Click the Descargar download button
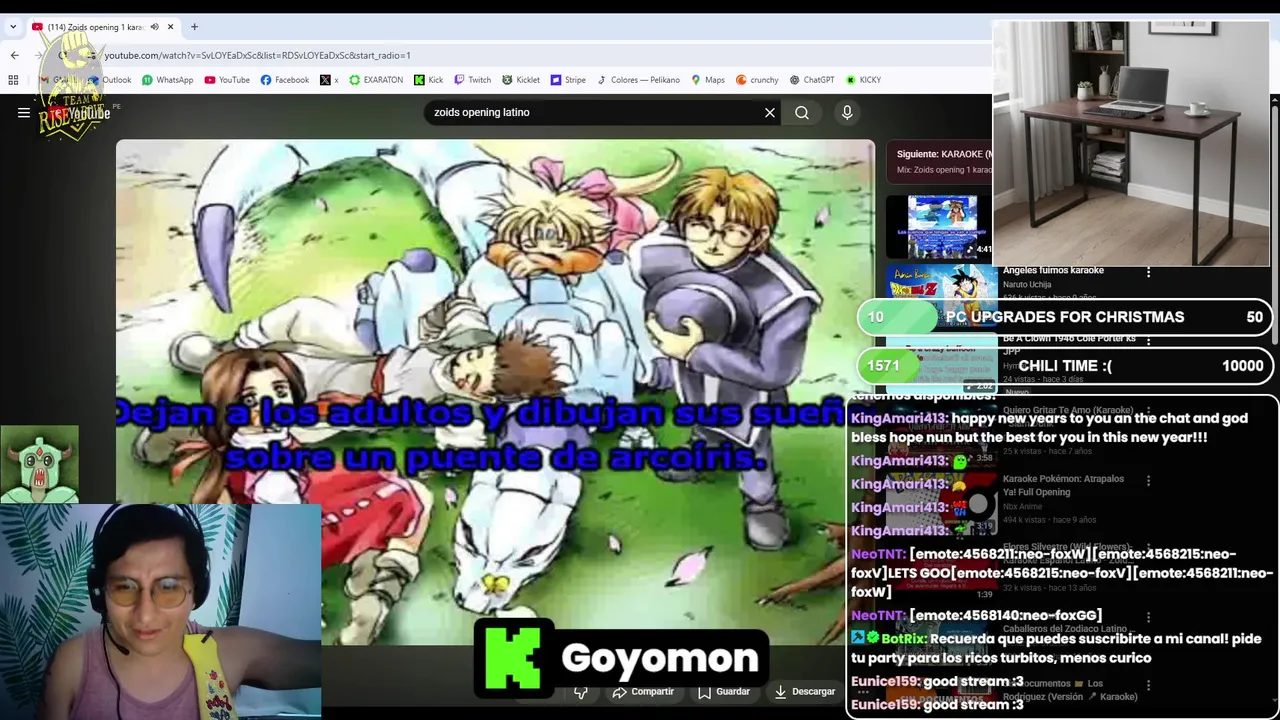The width and height of the screenshot is (1280, 720). click(804, 691)
